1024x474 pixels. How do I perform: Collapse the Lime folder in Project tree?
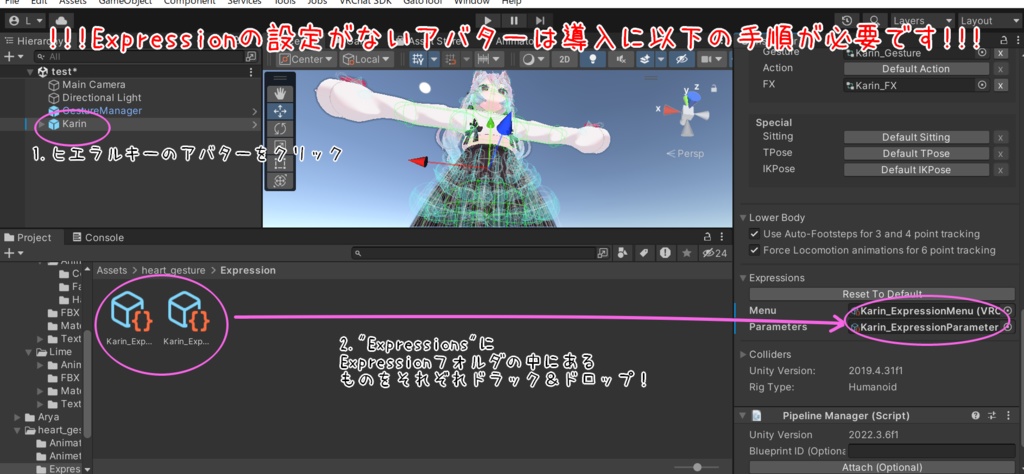click(x=29, y=352)
